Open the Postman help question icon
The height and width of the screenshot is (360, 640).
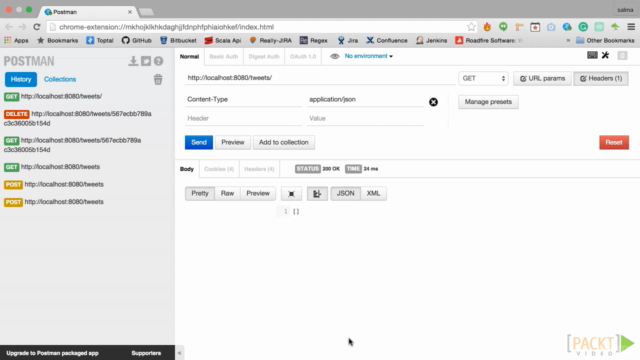pyautogui.click(x=158, y=61)
